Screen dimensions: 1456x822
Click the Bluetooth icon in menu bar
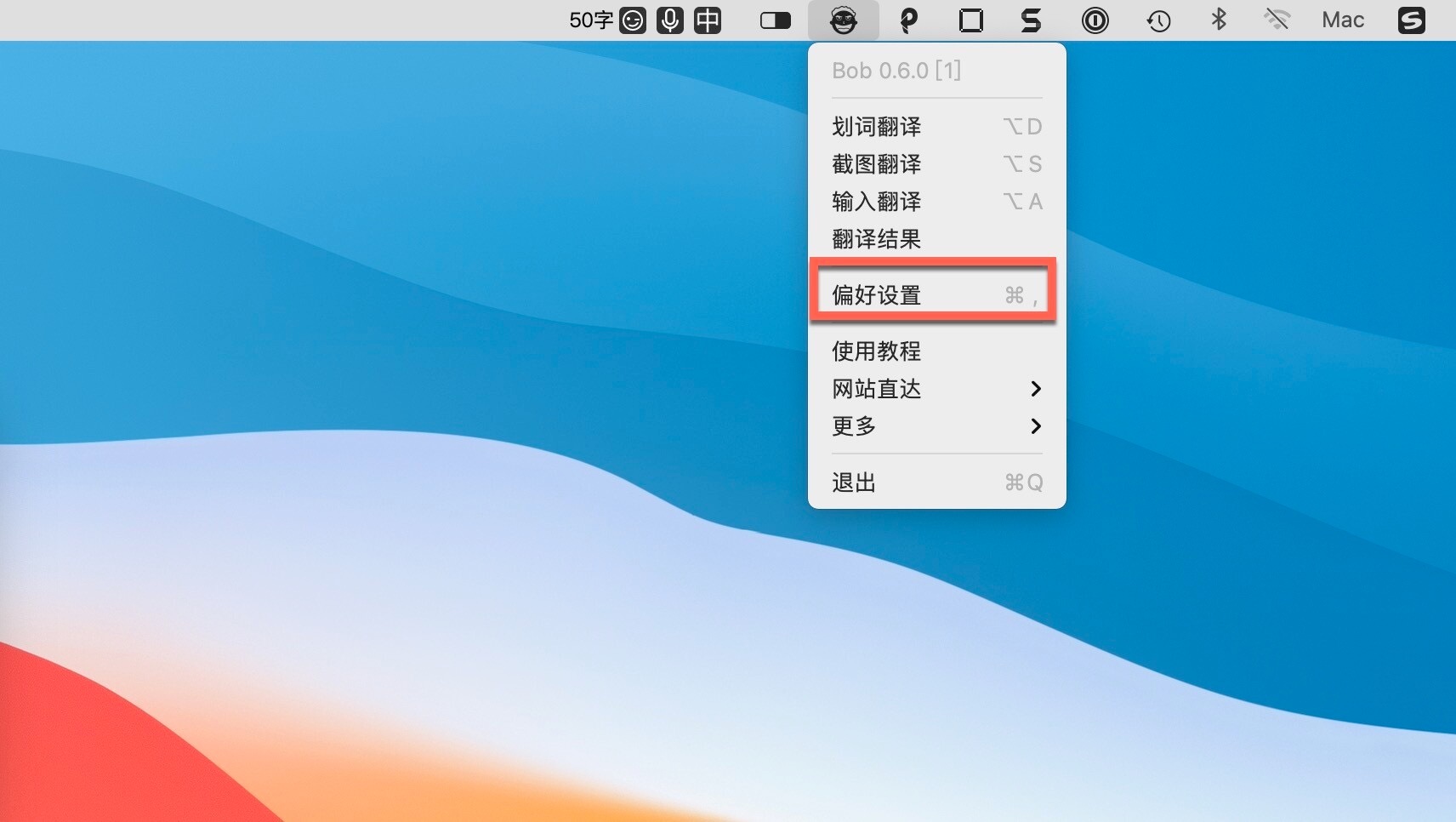[1218, 20]
